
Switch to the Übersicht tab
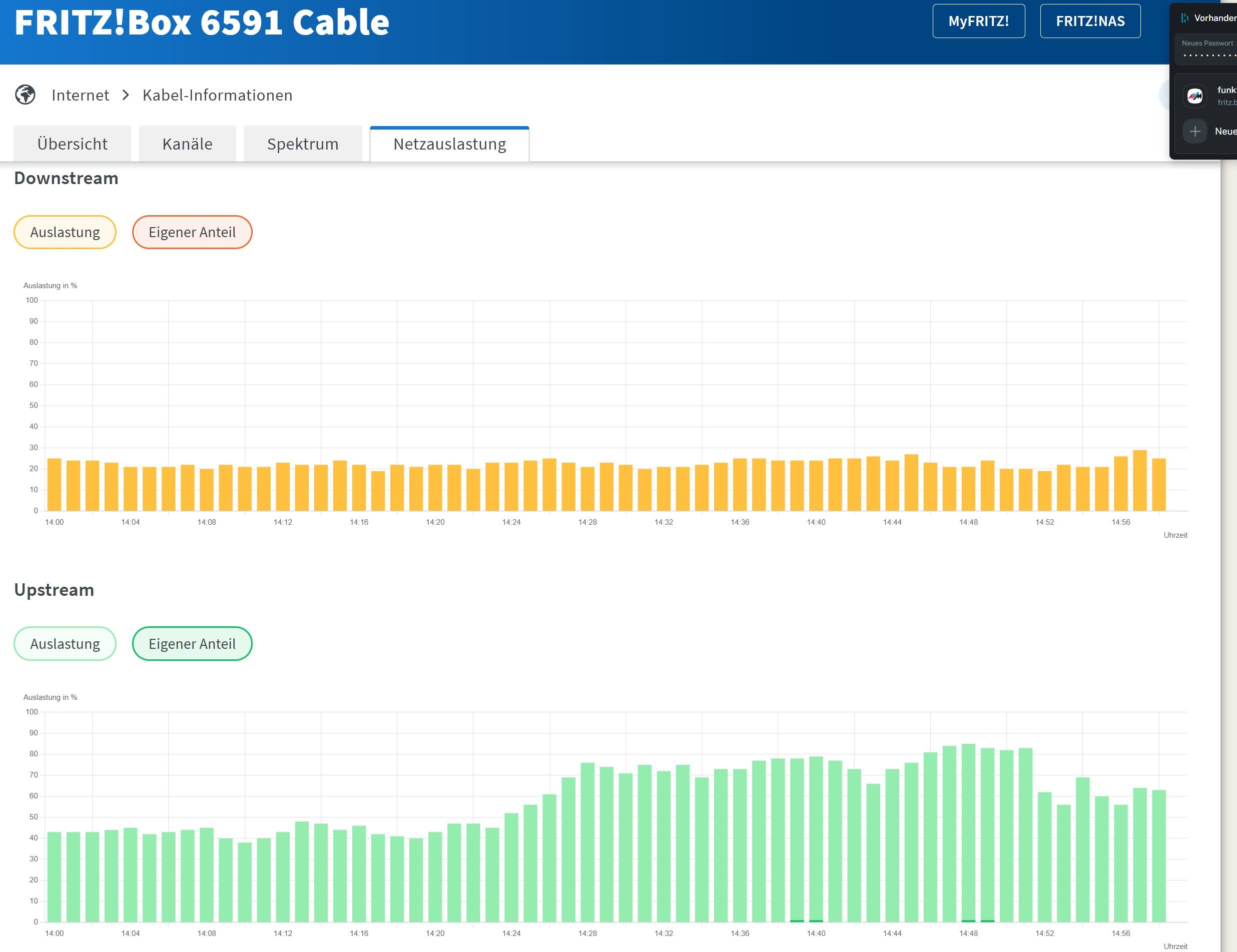point(73,144)
